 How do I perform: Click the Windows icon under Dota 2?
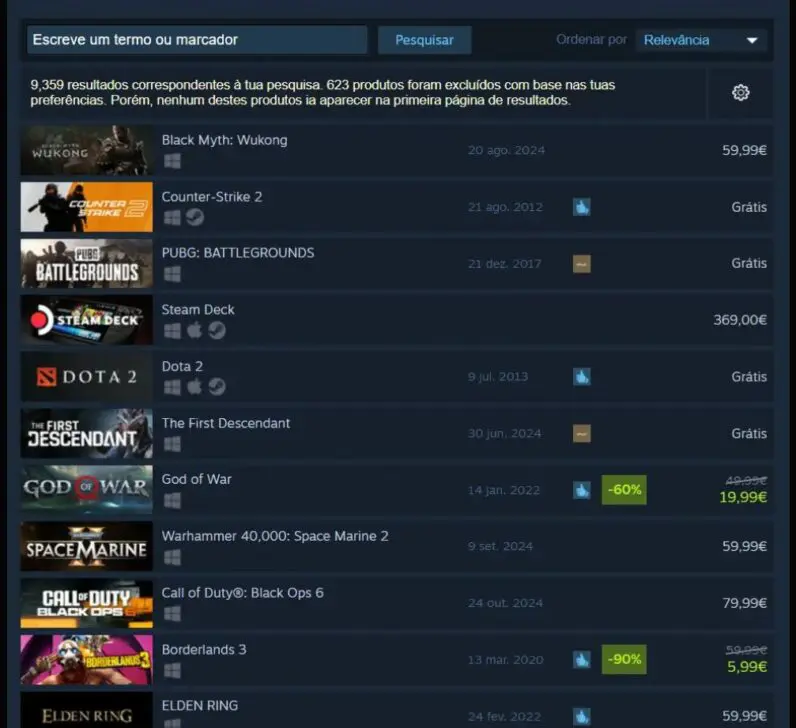click(172, 387)
